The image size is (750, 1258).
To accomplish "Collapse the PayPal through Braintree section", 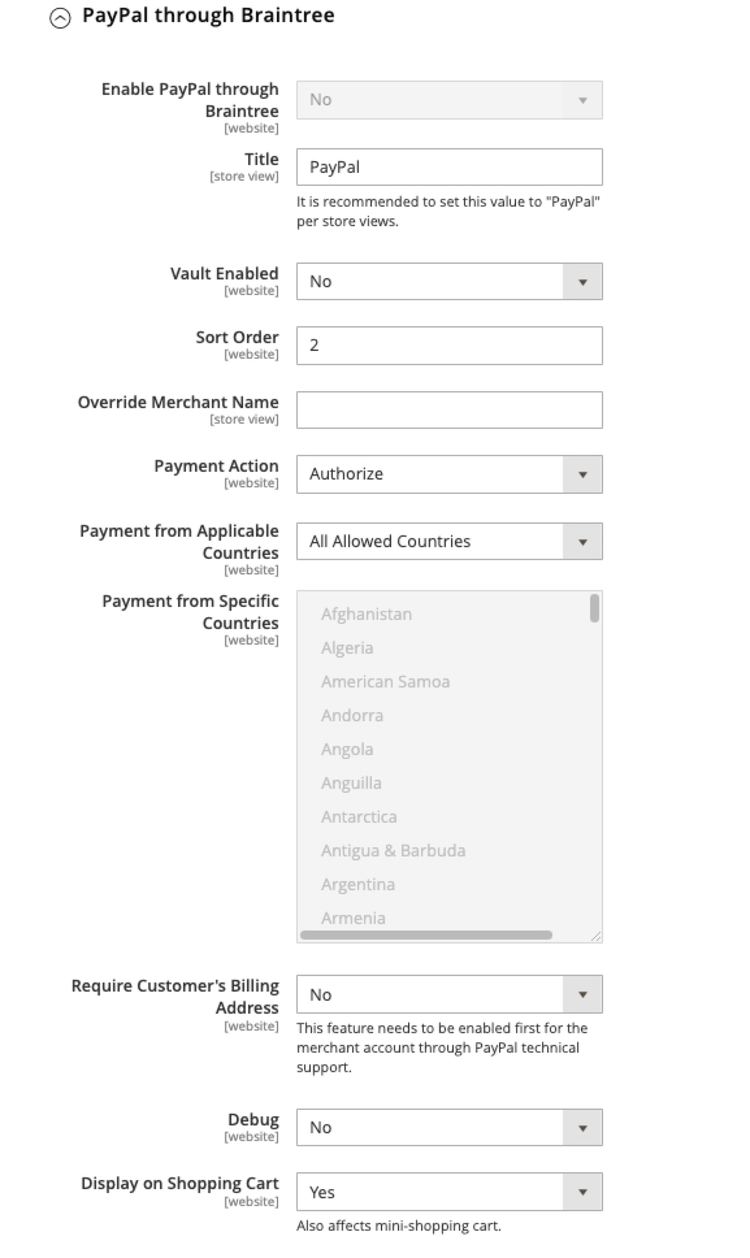I will tap(58, 16).
